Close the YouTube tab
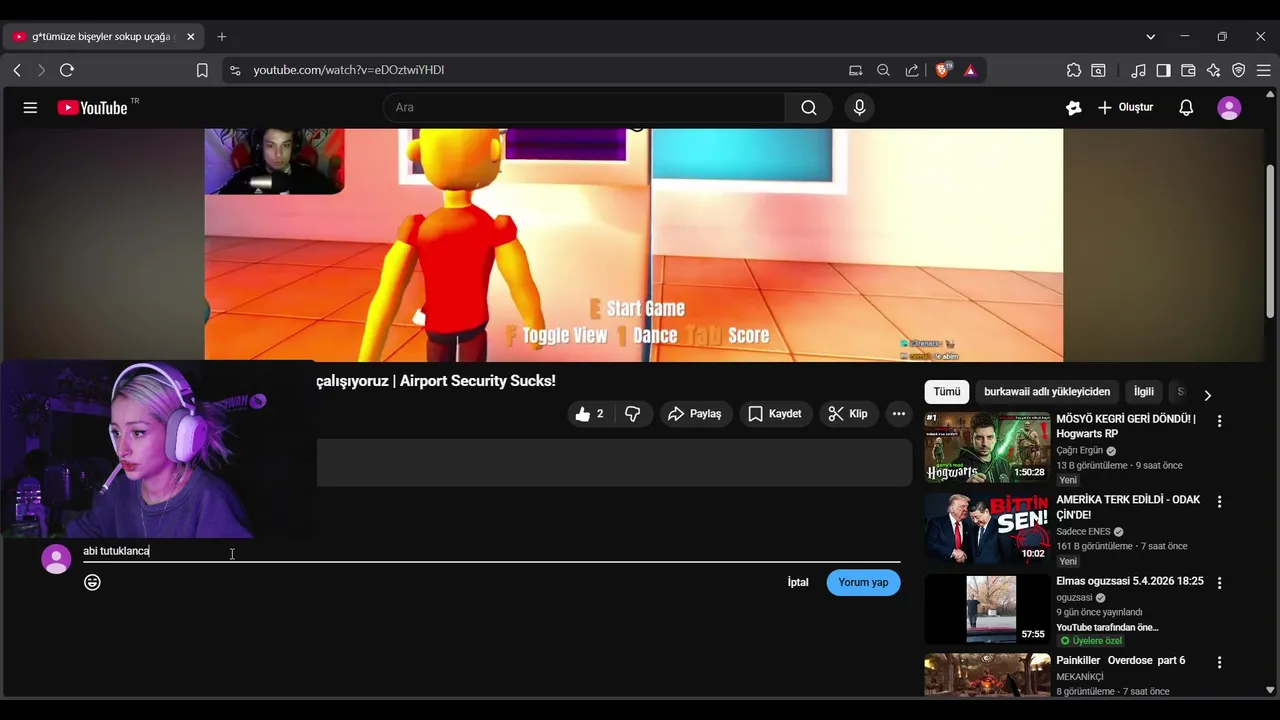The width and height of the screenshot is (1280, 720). coord(190,37)
